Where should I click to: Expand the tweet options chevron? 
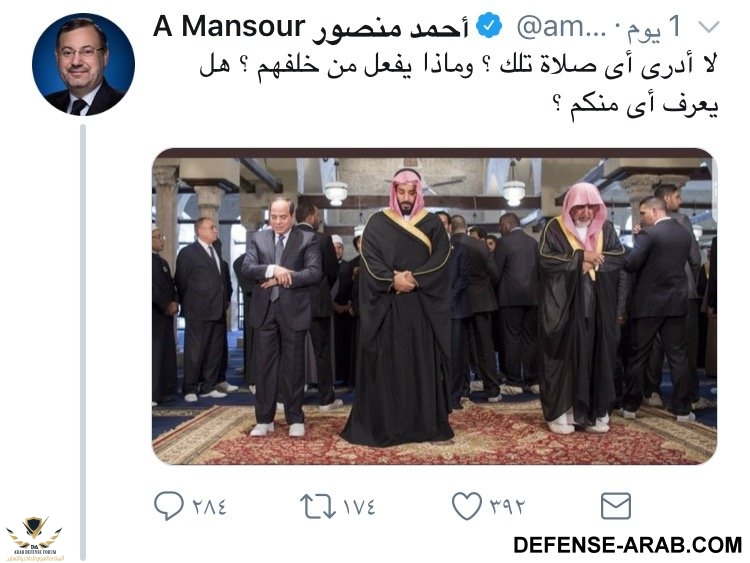pos(709,27)
